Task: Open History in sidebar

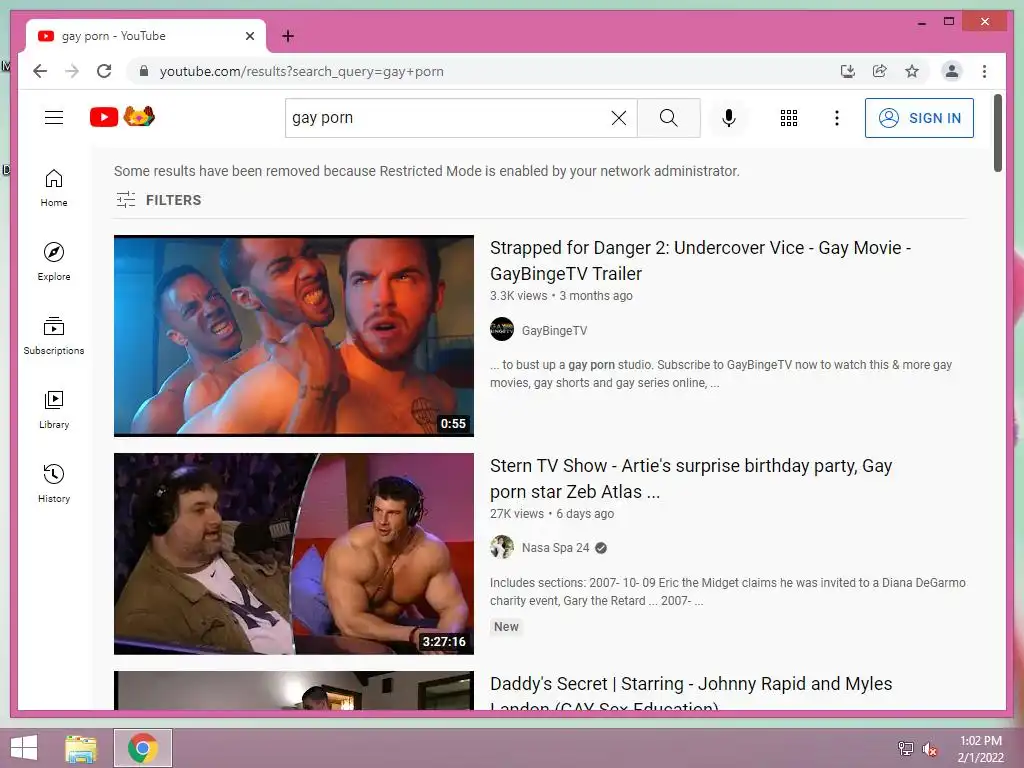Action: (x=54, y=483)
